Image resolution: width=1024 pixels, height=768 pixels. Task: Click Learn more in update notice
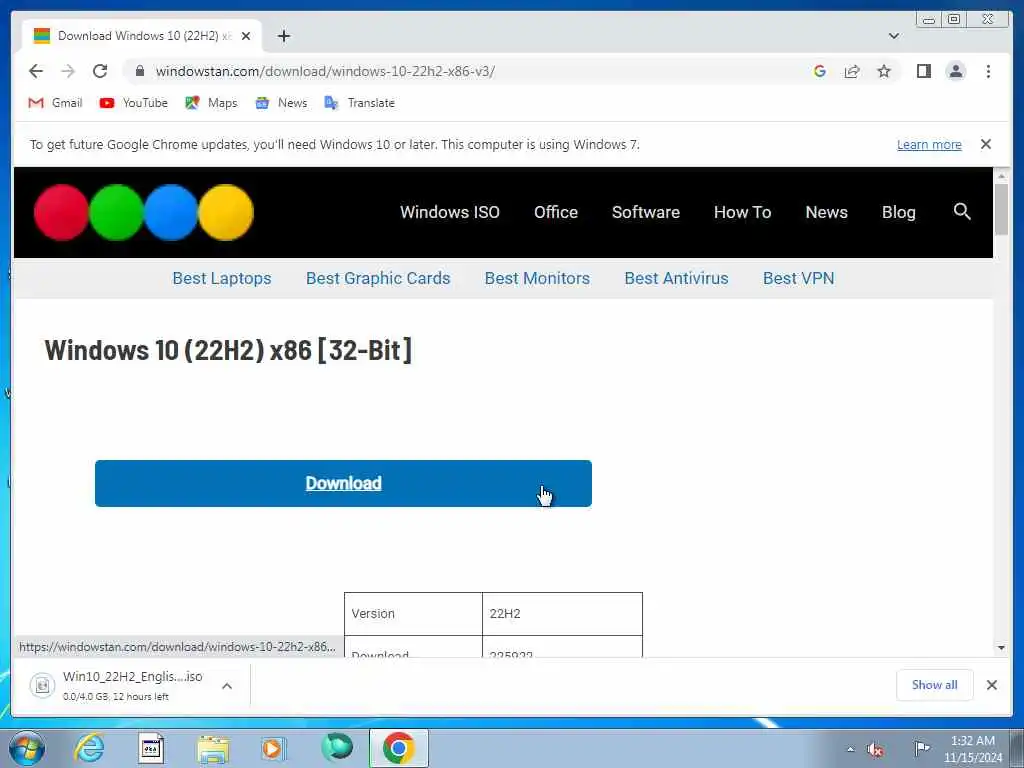929,144
